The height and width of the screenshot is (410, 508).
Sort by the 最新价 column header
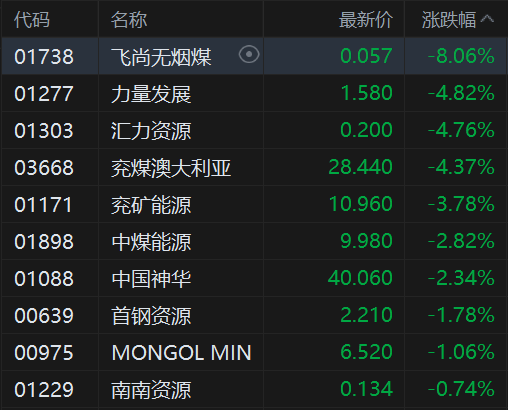coord(366,20)
